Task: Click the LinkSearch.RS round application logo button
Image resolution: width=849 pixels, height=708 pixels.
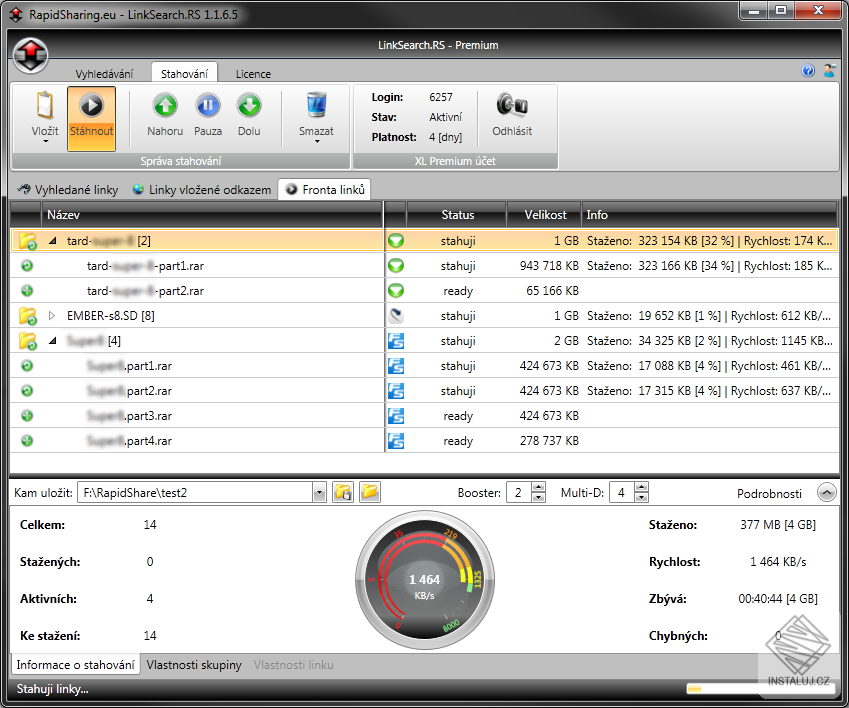Action: coord(30,55)
